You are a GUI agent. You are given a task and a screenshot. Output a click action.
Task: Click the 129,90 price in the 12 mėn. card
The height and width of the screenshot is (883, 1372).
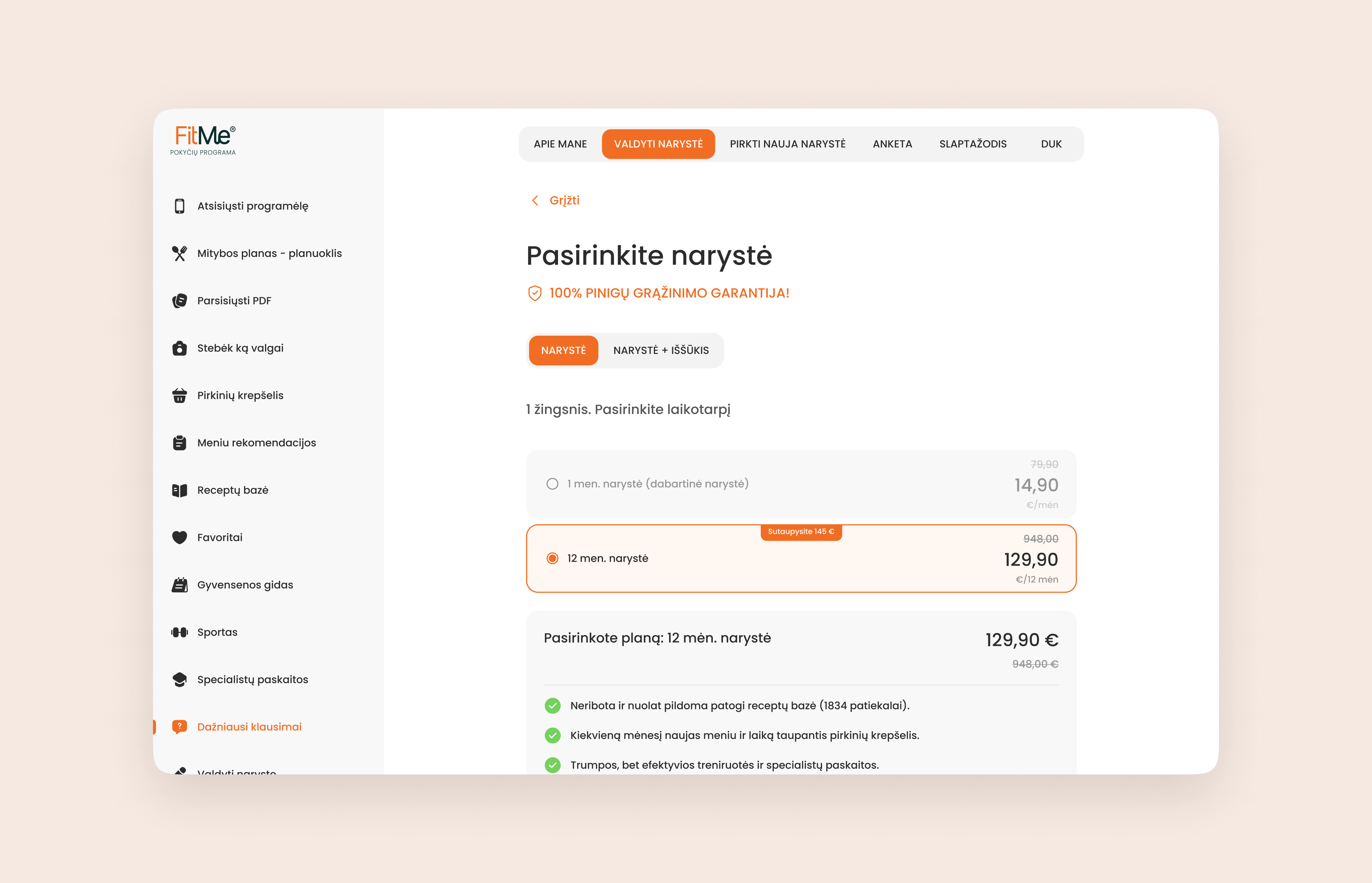click(1031, 560)
